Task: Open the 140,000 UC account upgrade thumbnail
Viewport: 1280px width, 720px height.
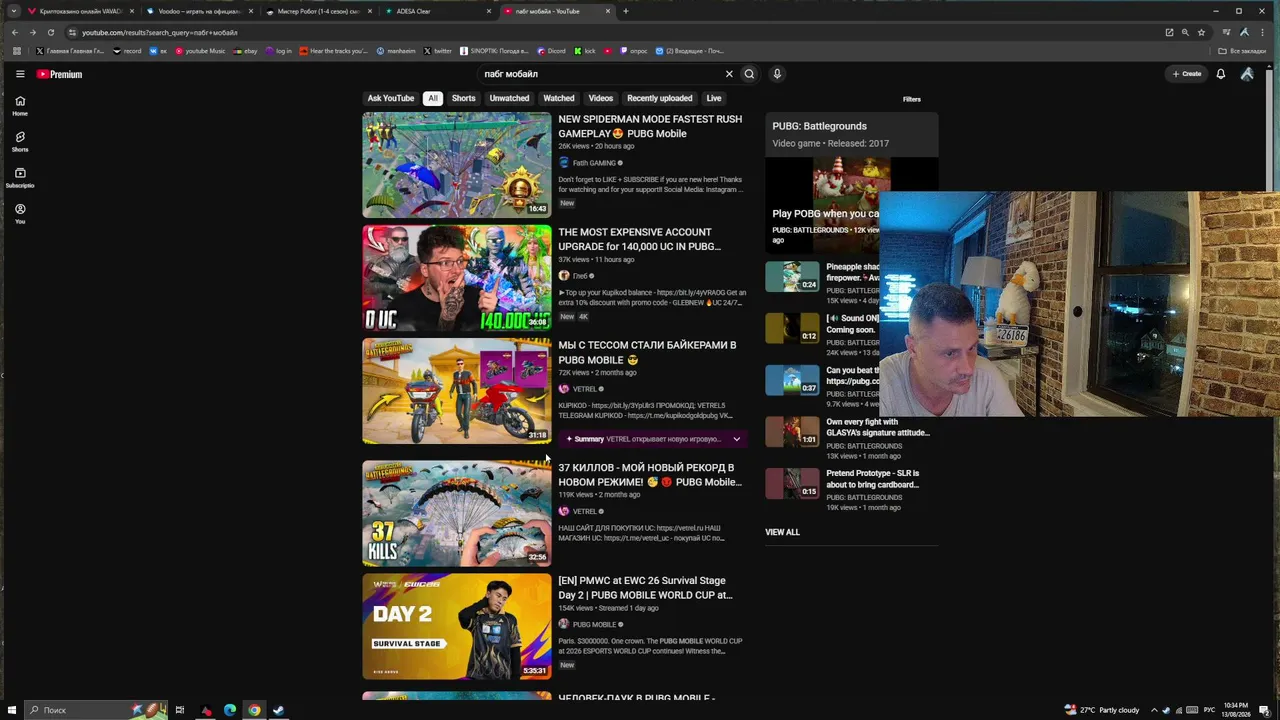Action: pos(457,278)
